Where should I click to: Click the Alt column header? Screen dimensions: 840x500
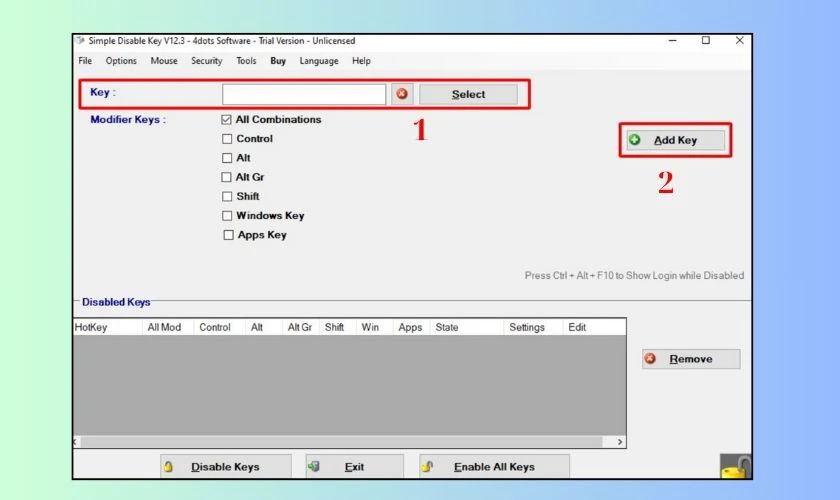[263, 327]
